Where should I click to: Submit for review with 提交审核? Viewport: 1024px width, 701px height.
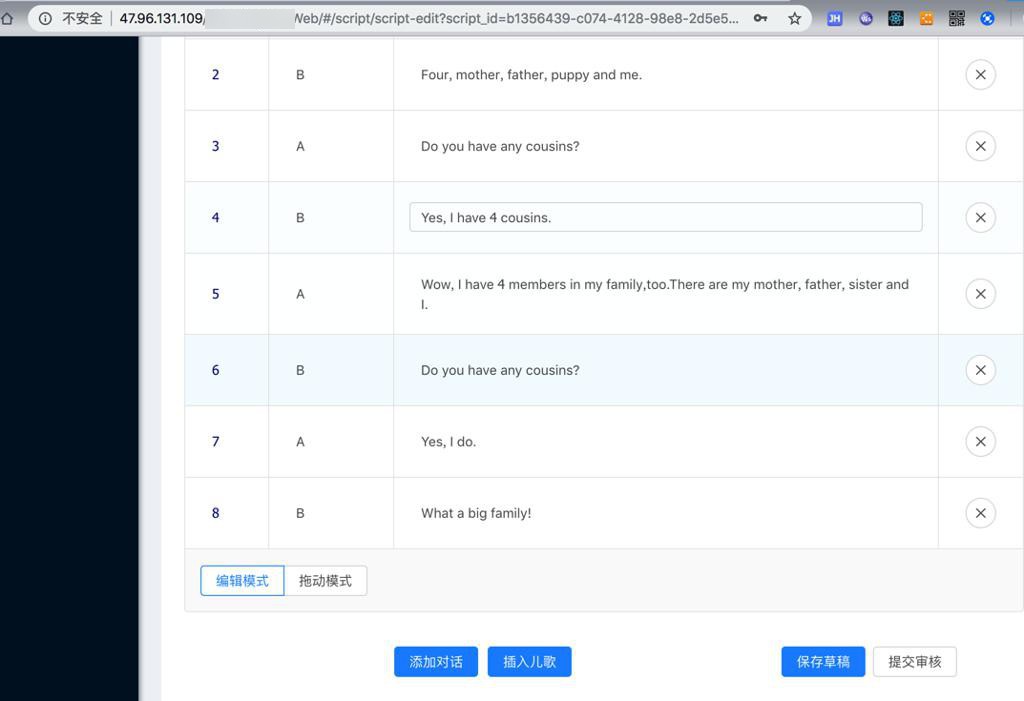[915, 662]
